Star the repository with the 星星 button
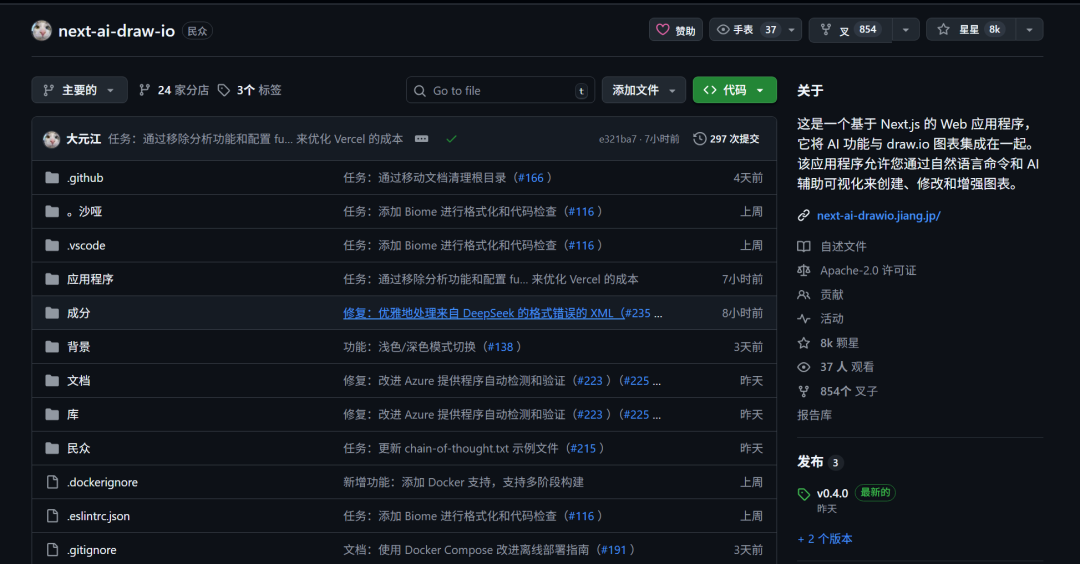Screen dimensions: 1080x564 970,30
